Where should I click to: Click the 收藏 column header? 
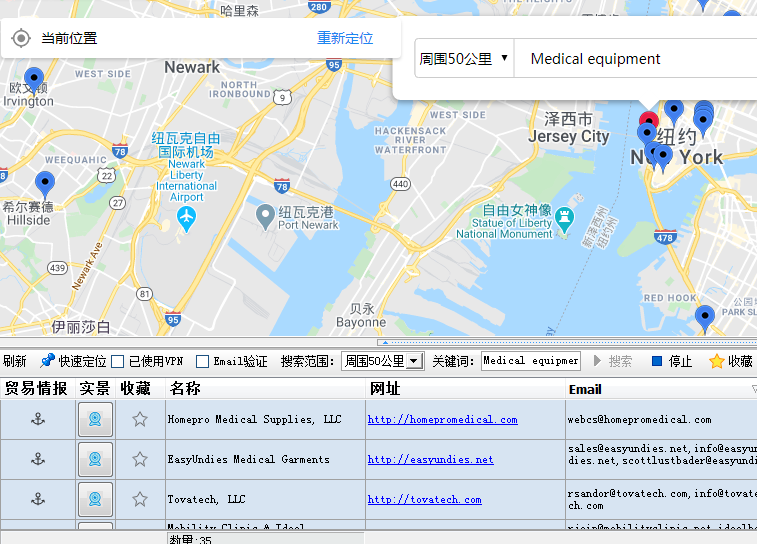point(140,389)
